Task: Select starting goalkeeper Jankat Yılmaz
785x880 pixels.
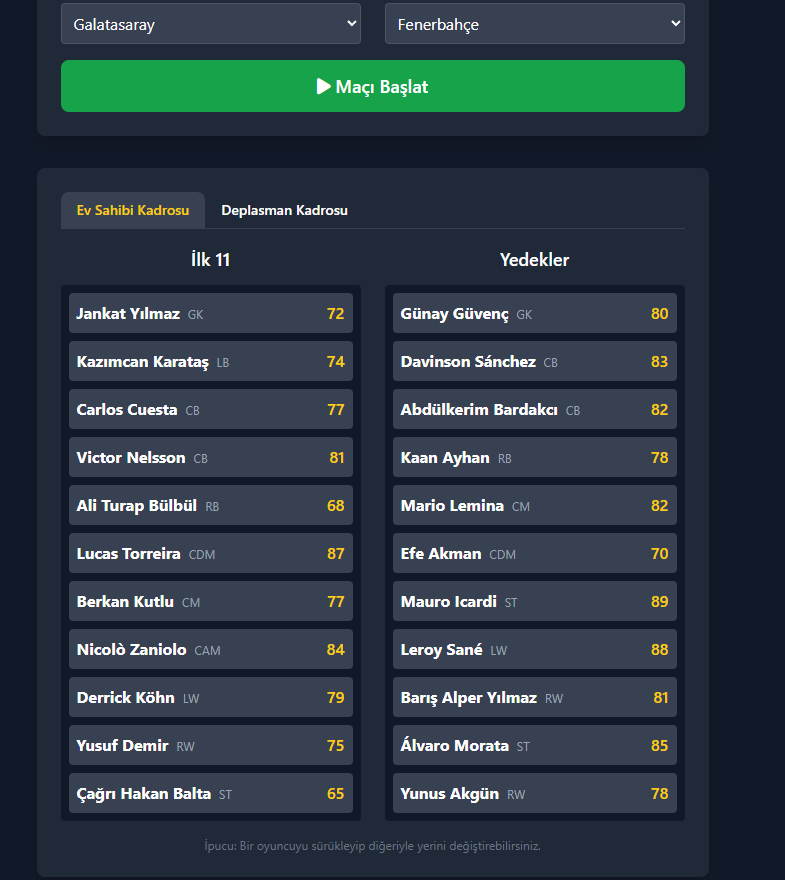Action: [210, 313]
